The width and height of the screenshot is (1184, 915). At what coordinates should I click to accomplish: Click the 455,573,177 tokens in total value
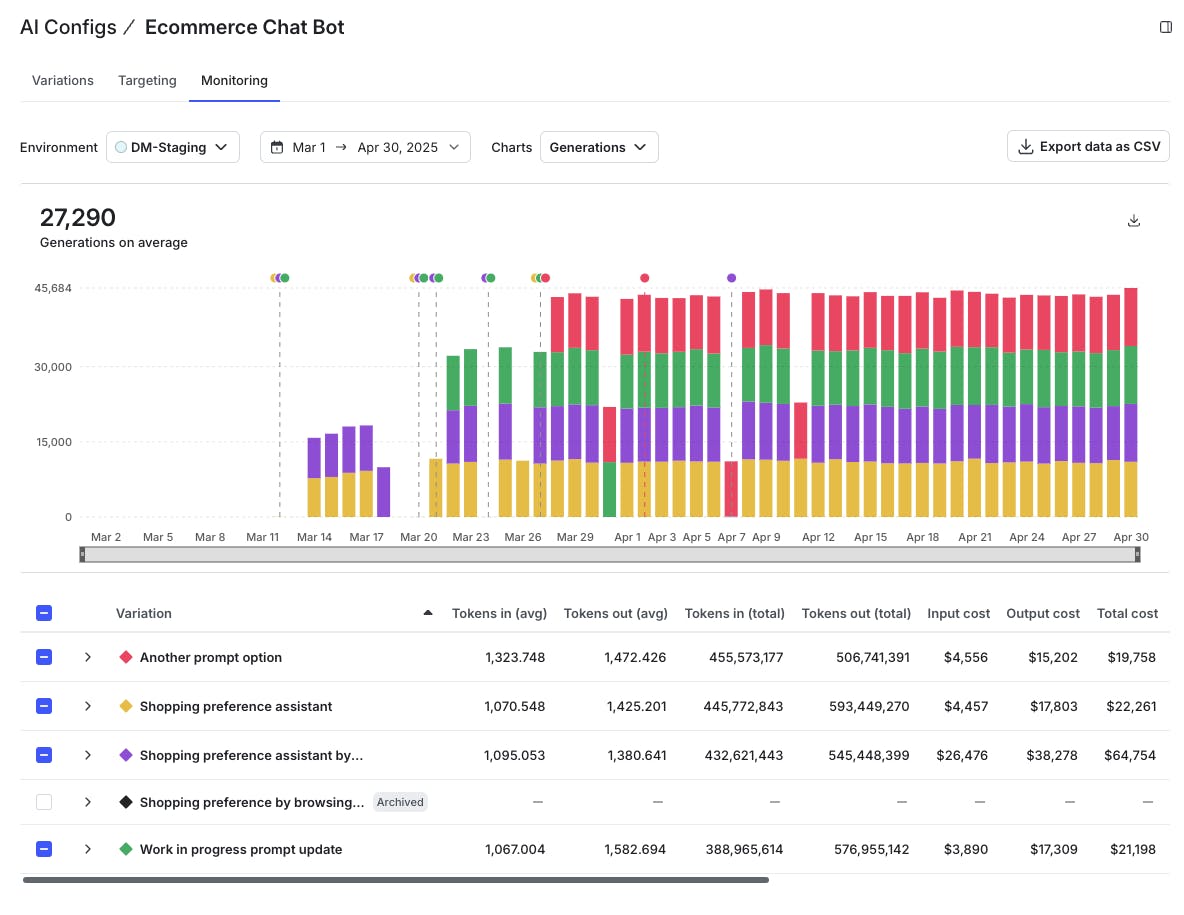[x=746, y=657]
